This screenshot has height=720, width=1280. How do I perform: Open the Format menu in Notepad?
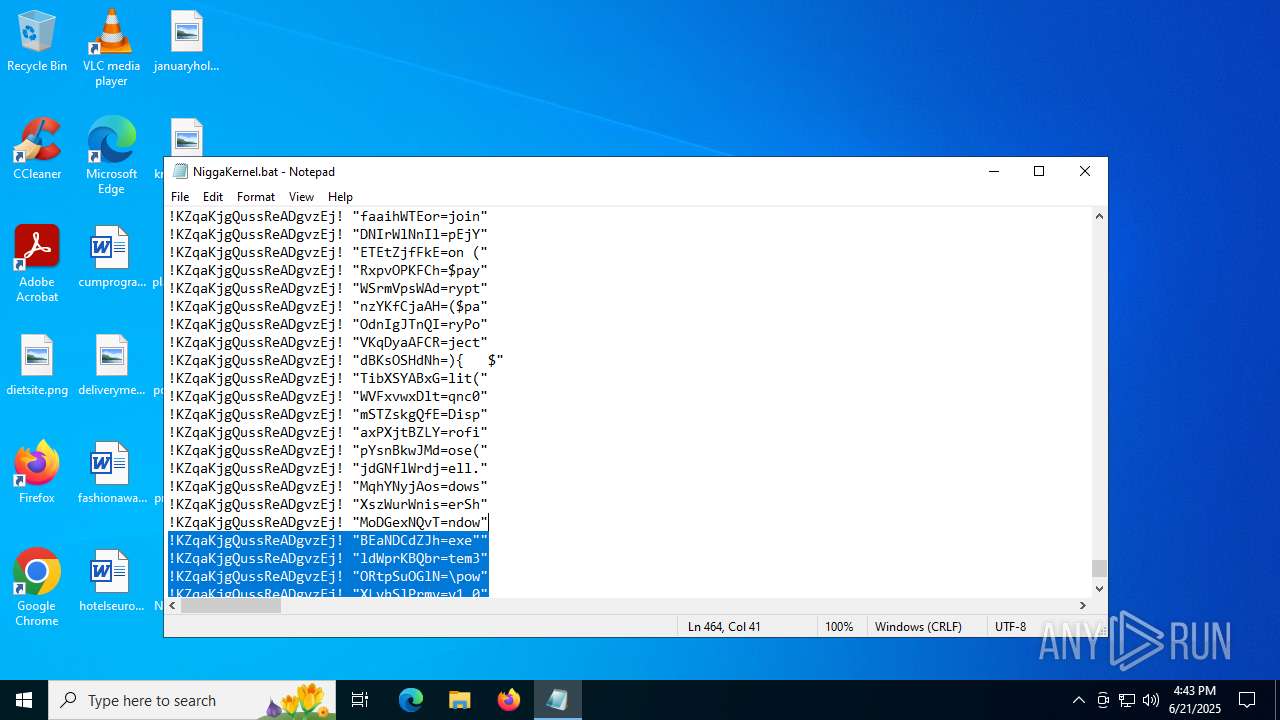click(256, 197)
